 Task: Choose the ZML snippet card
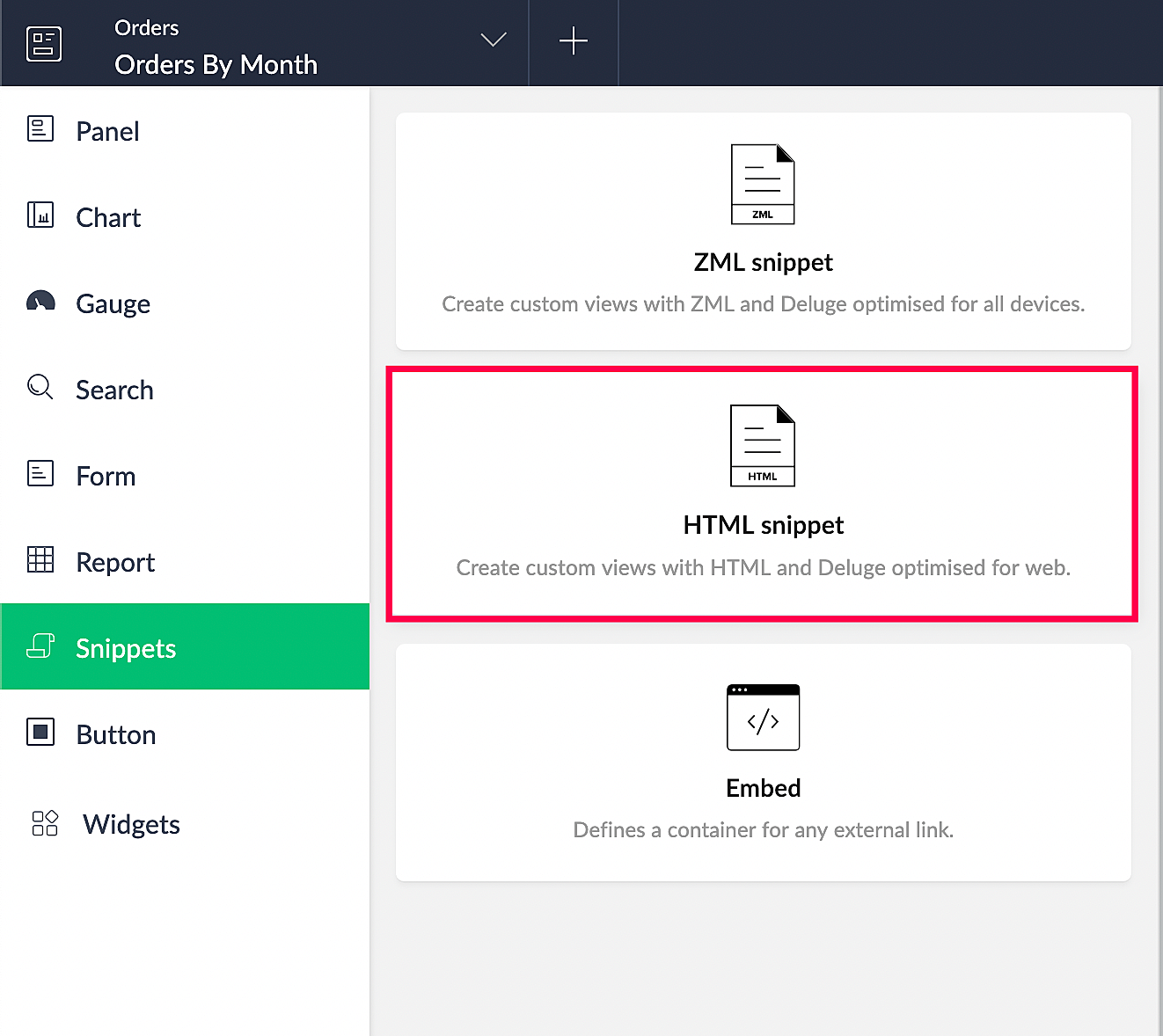point(763,262)
